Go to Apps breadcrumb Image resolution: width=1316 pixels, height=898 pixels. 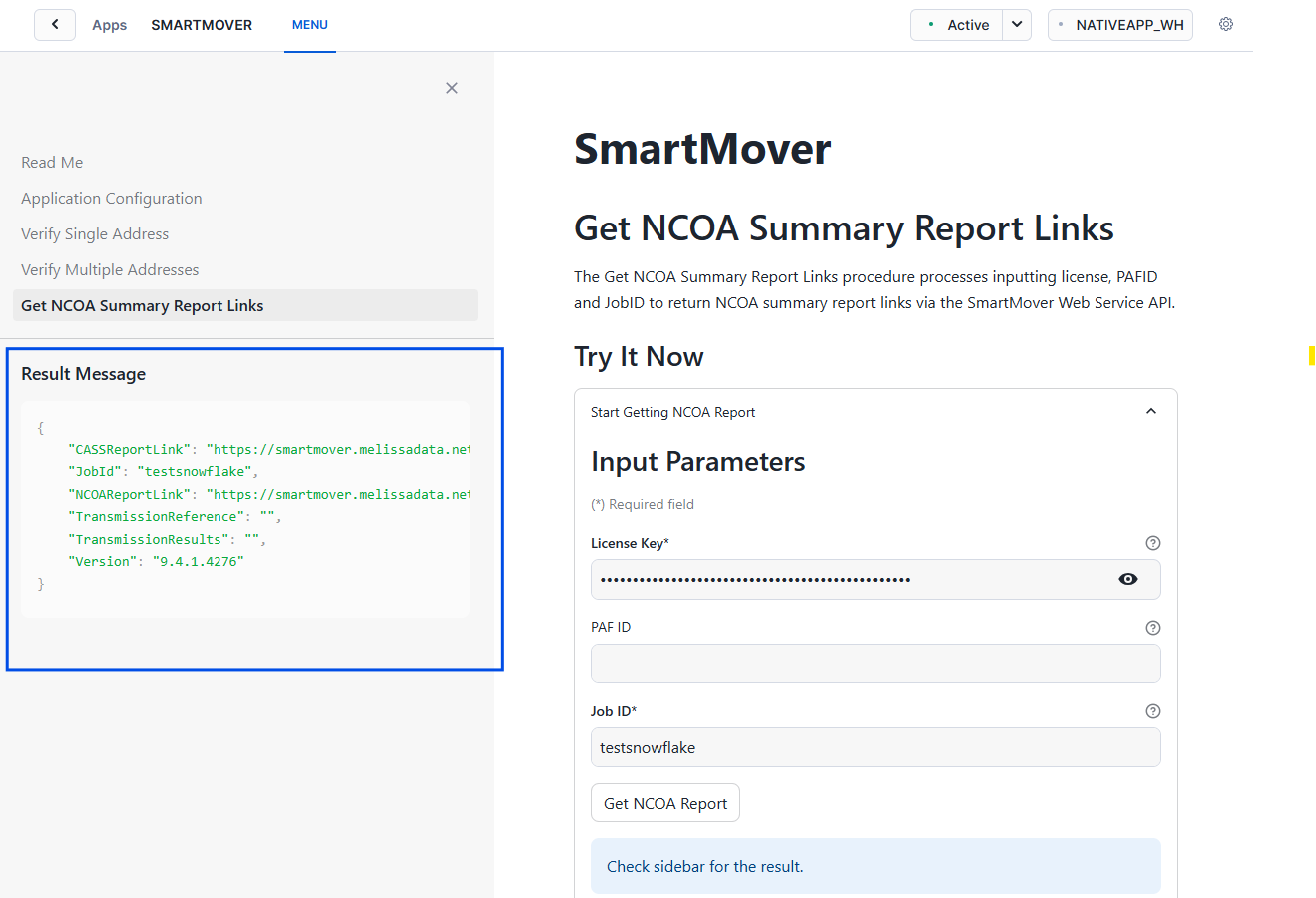[110, 25]
